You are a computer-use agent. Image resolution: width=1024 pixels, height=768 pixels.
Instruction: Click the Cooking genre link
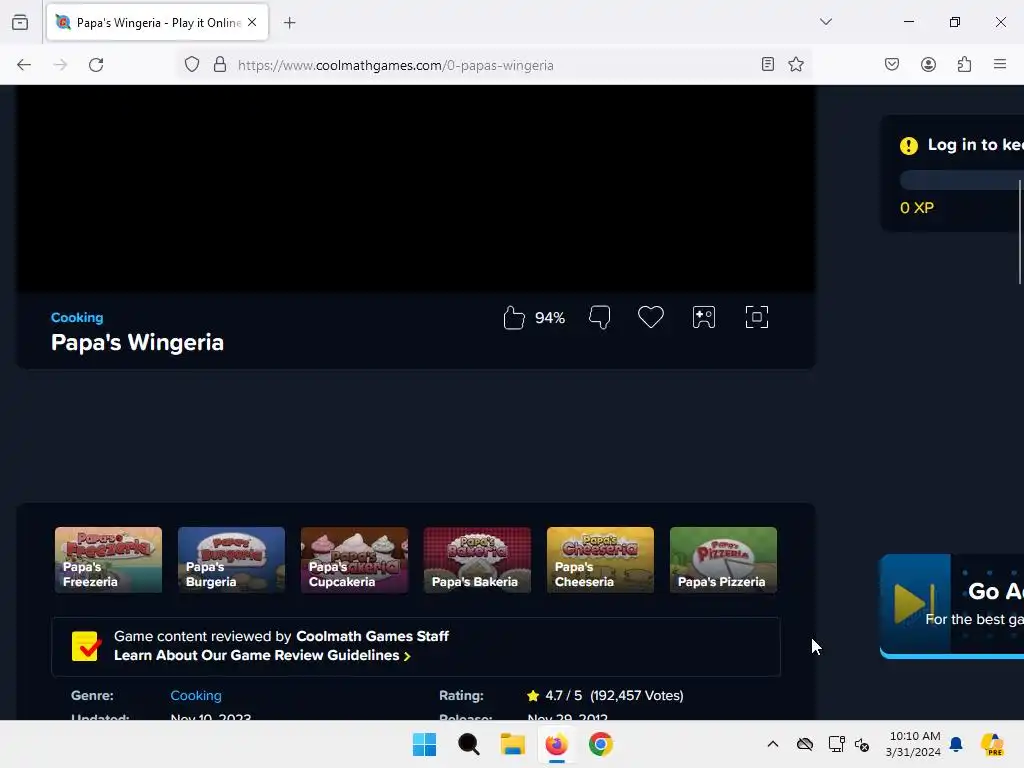point(196,696)
